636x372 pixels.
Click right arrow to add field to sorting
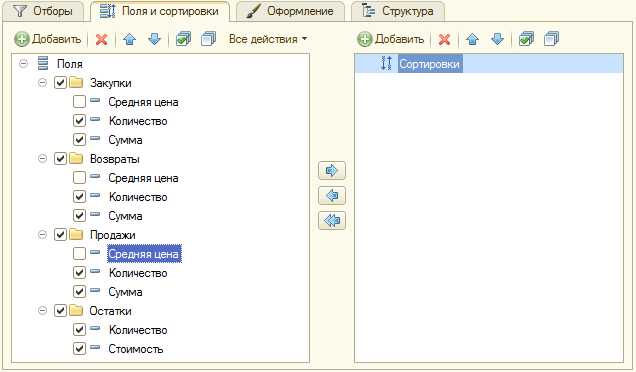click(x=332, y=170)
